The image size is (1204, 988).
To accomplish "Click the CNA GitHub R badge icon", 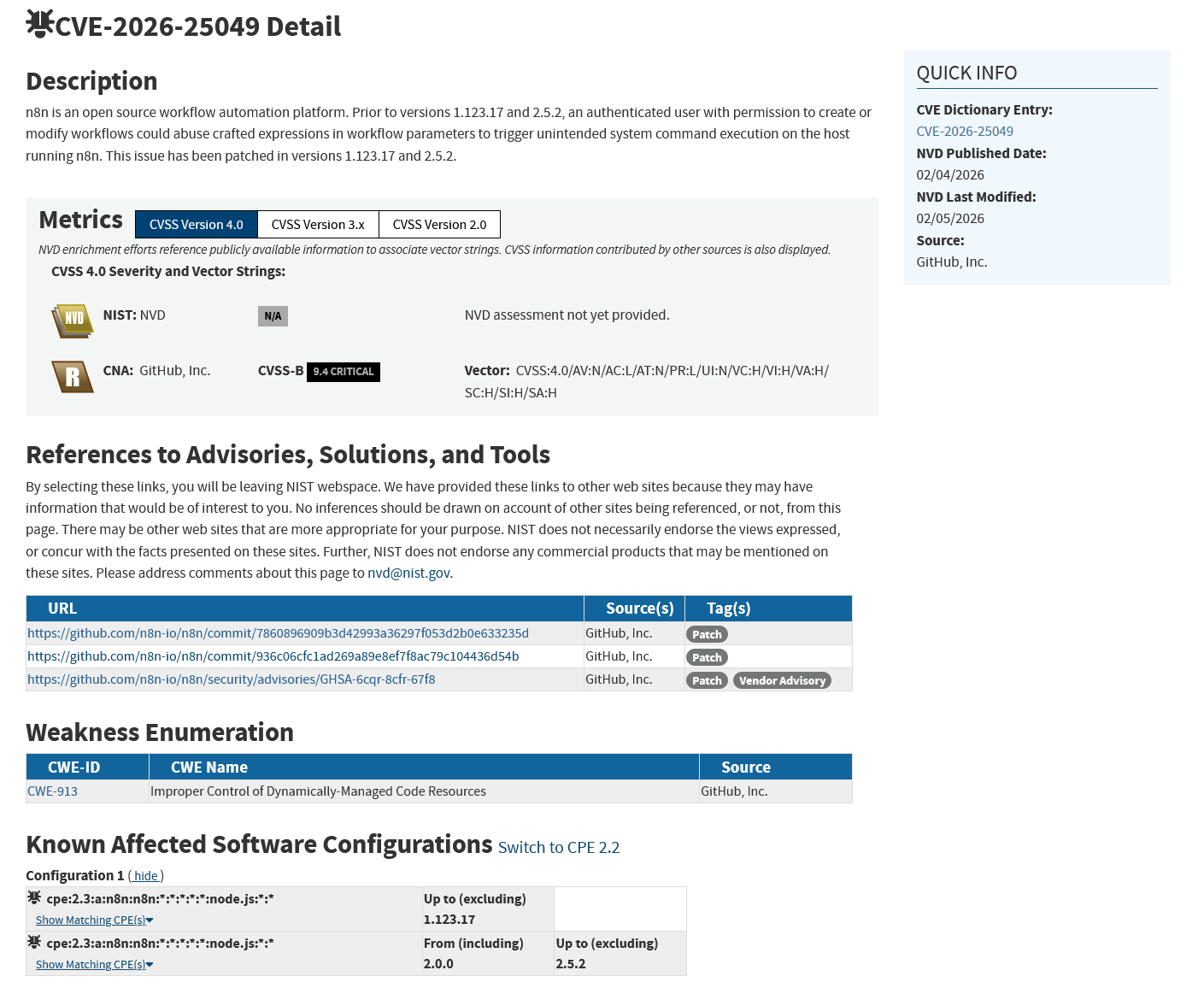I will [x=73, y=376].
